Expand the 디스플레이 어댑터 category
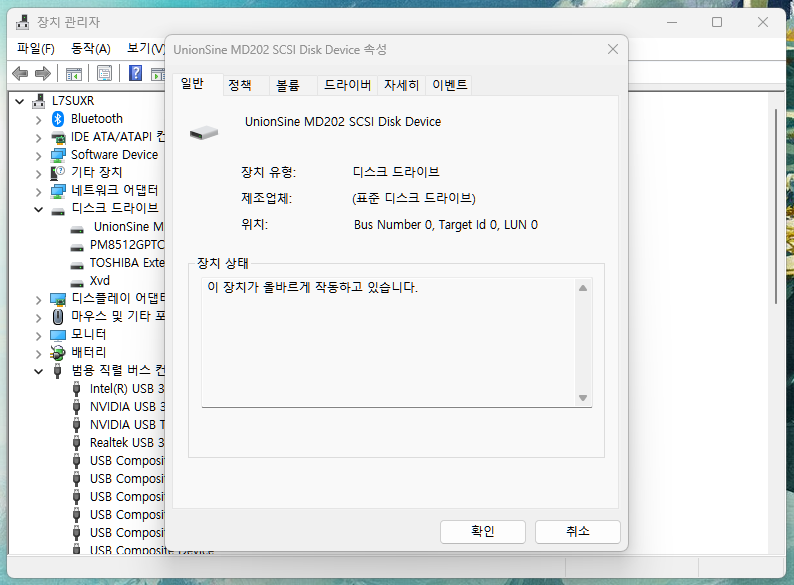The width and height of the screenshot is (794, 585). [38, 300]
